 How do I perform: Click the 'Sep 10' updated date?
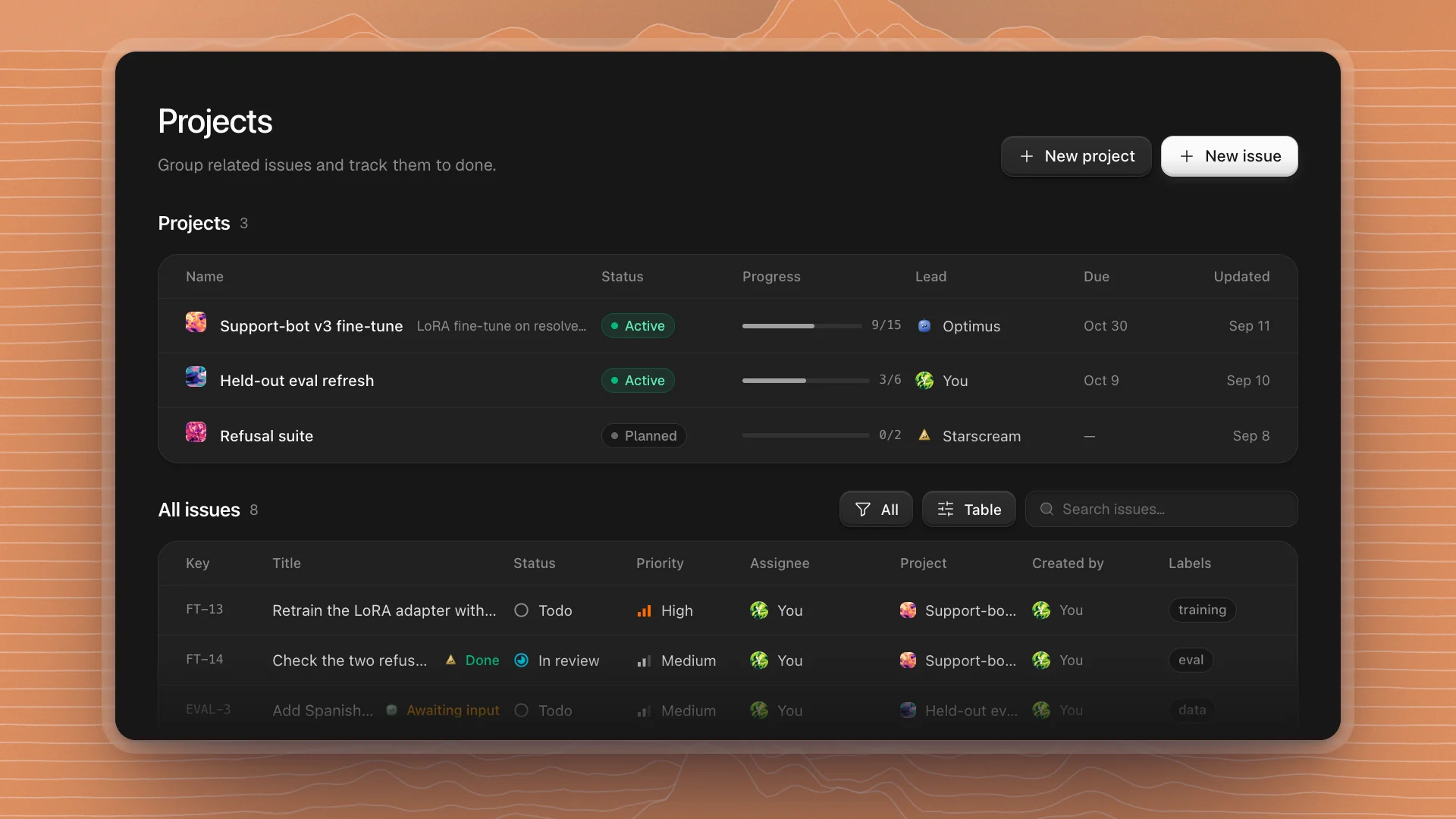click(1247, 381)
